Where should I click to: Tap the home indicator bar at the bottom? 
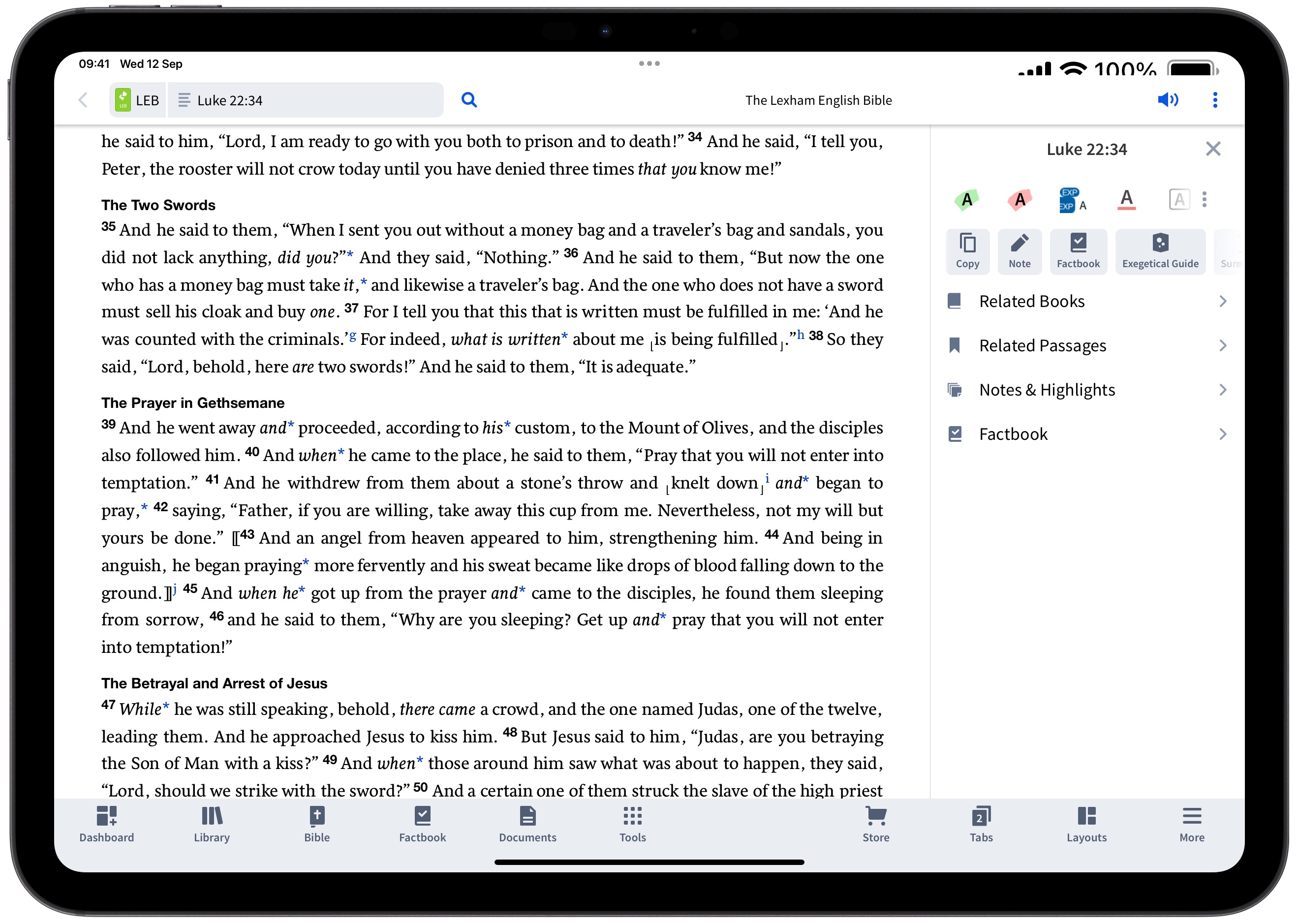[649, 862]
